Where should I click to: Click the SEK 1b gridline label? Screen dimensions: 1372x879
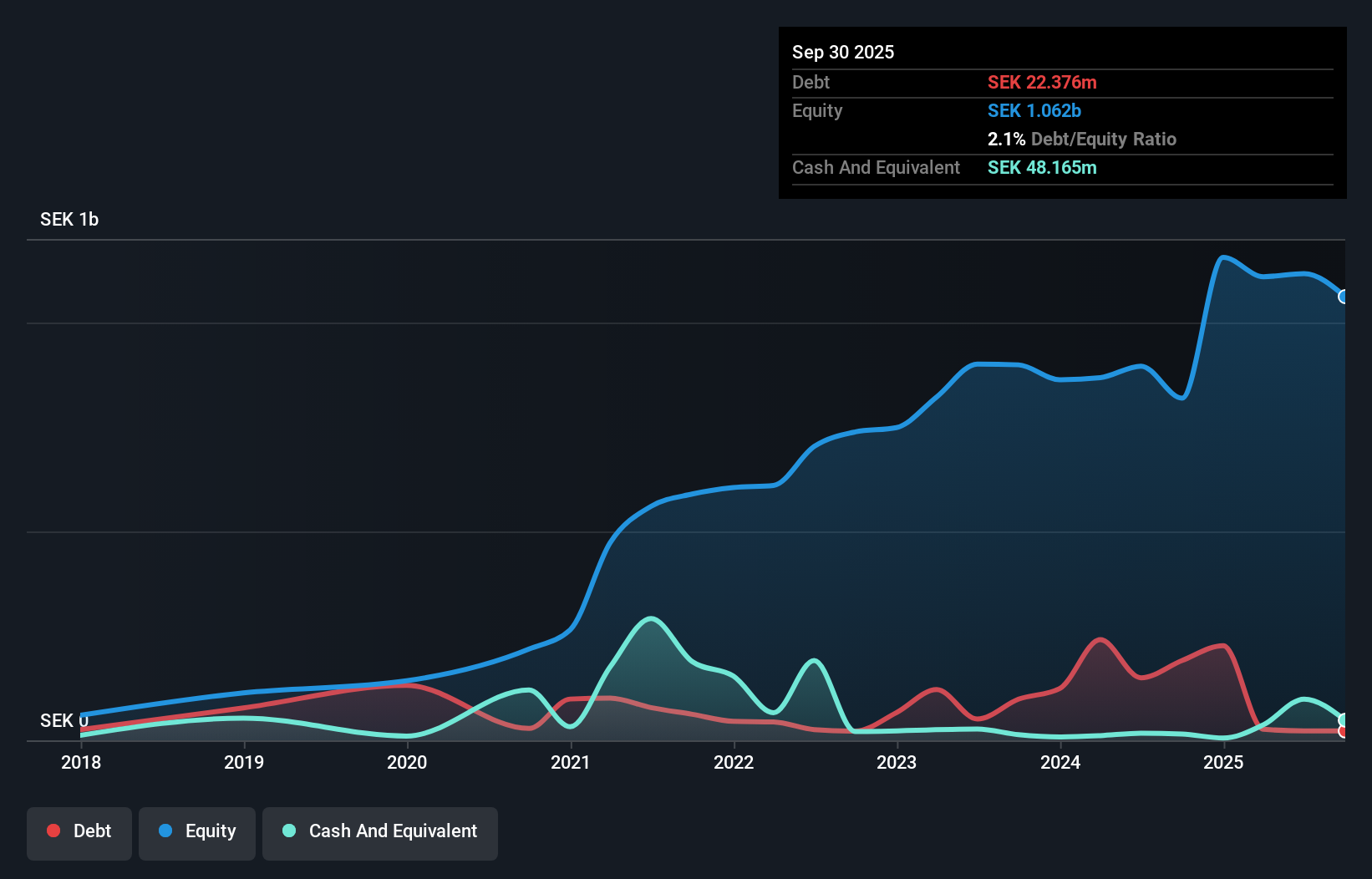click(69, 220)
